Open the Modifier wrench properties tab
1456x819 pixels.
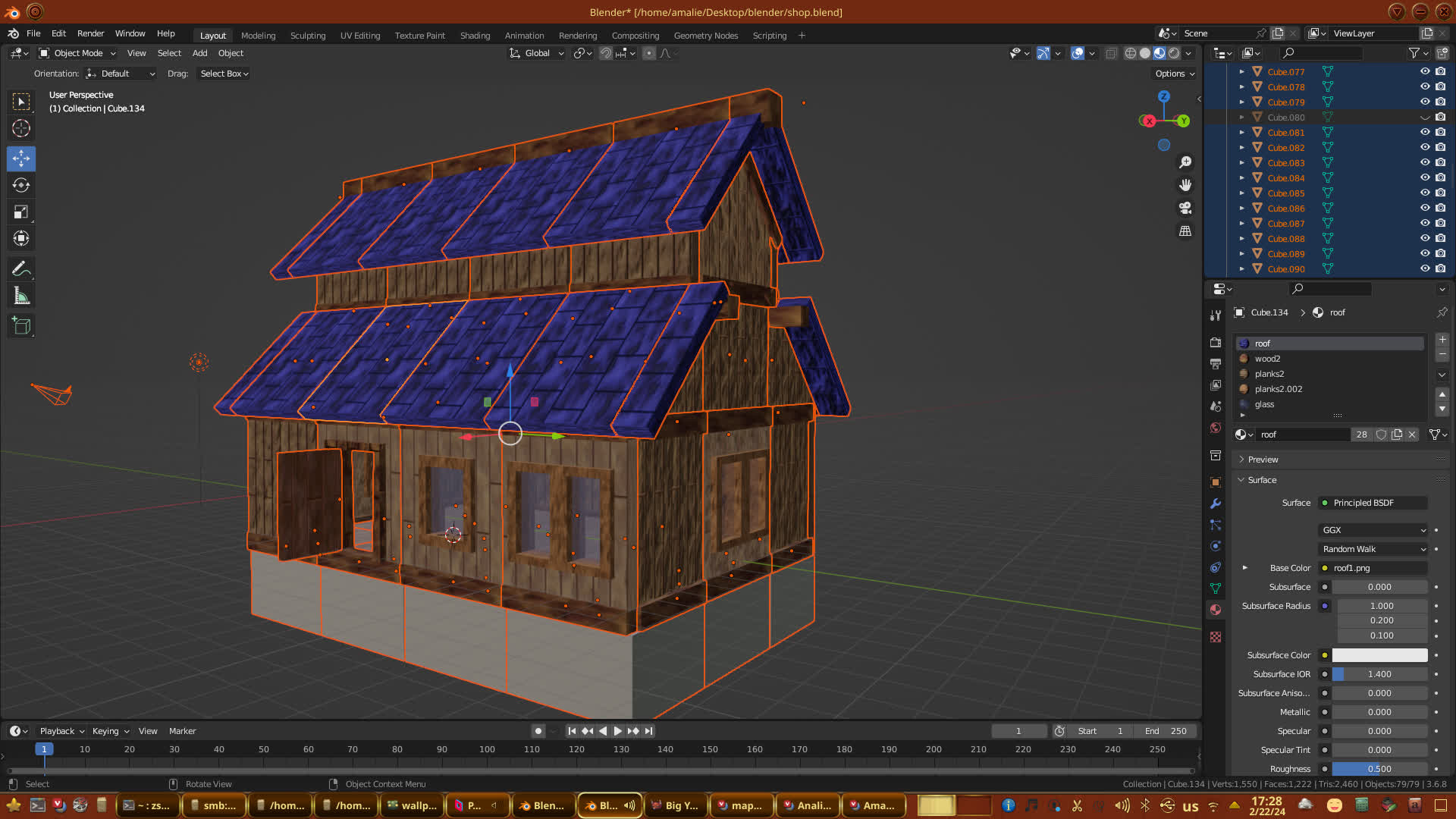(1216, 504)
